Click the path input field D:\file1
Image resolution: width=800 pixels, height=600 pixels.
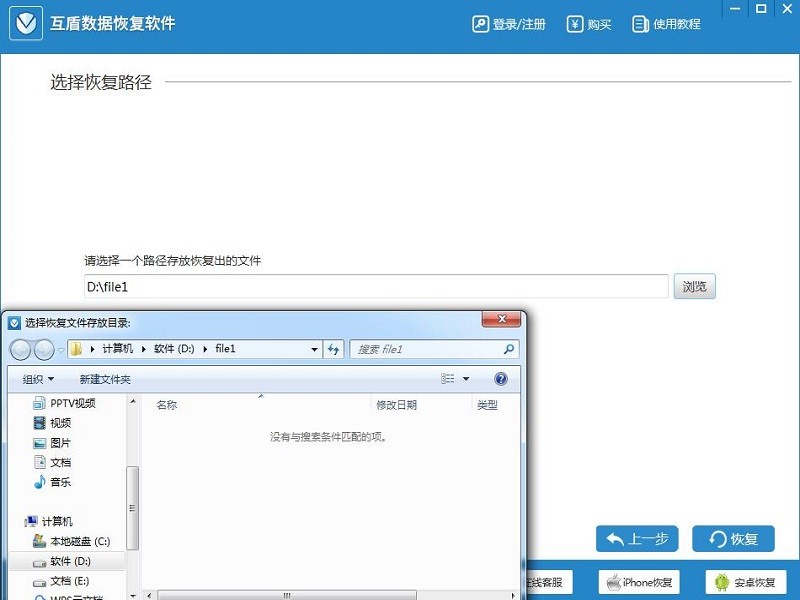[x=376, y=287]
